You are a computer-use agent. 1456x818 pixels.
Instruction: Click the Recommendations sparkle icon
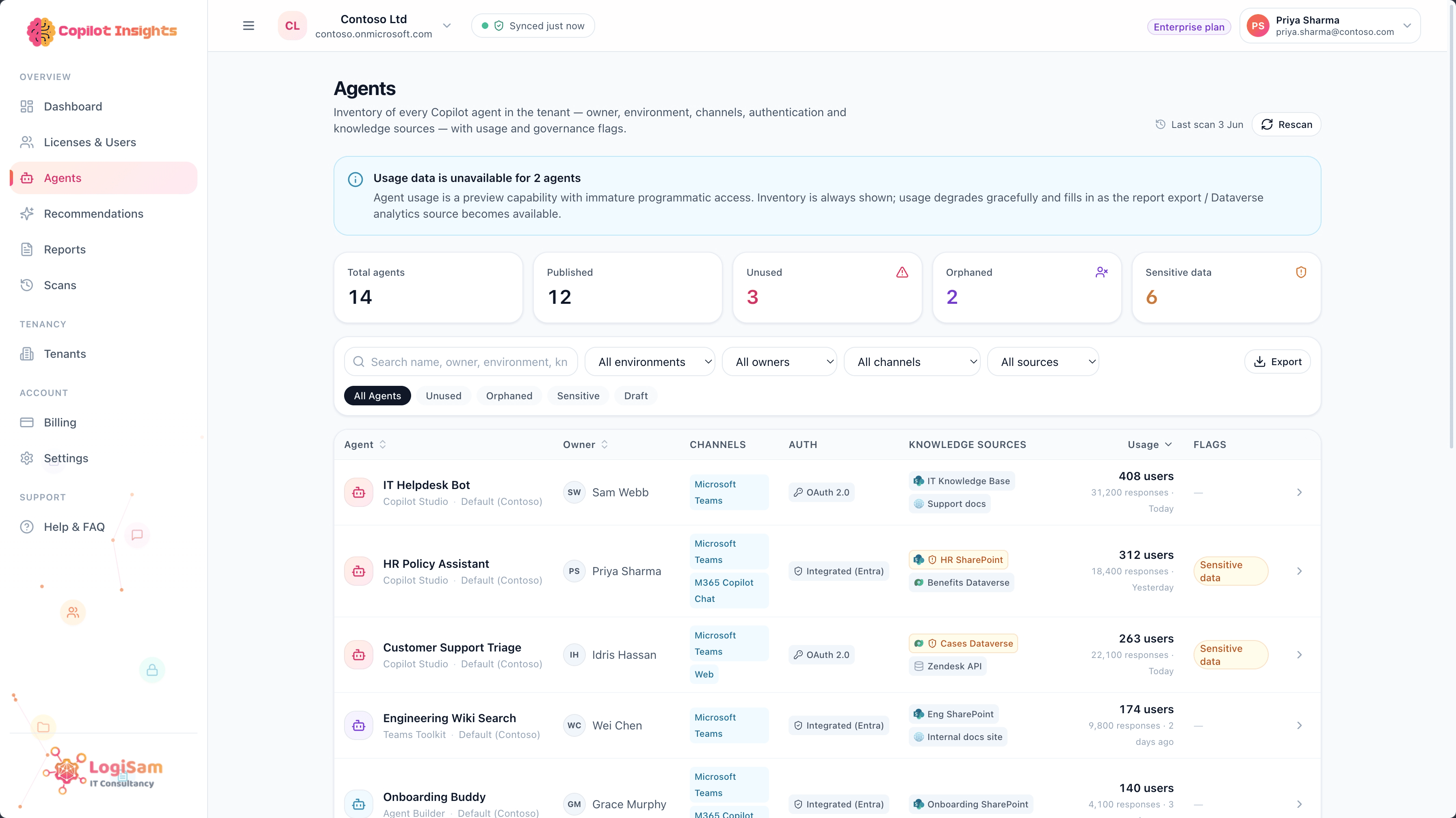coord(26,214)
